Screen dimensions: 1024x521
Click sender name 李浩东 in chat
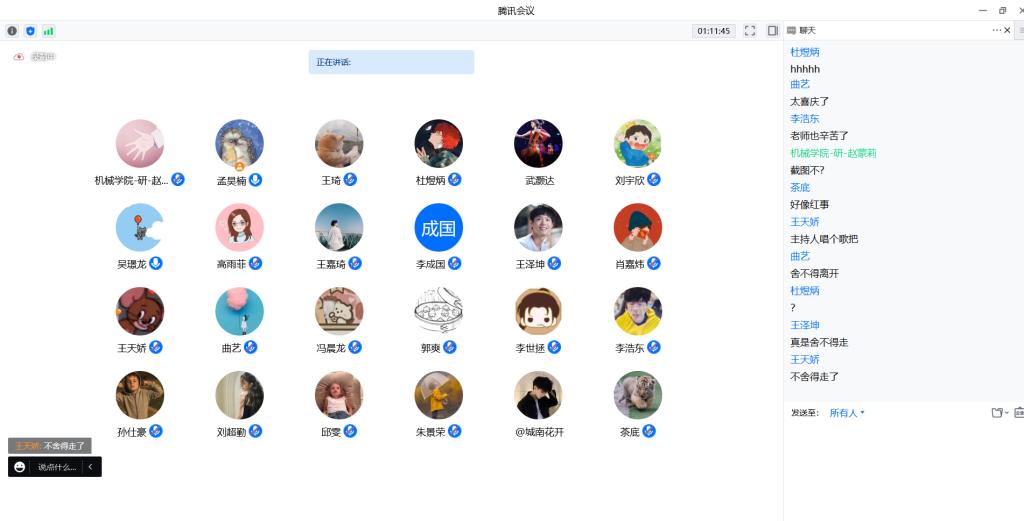(x=805, y=119)
